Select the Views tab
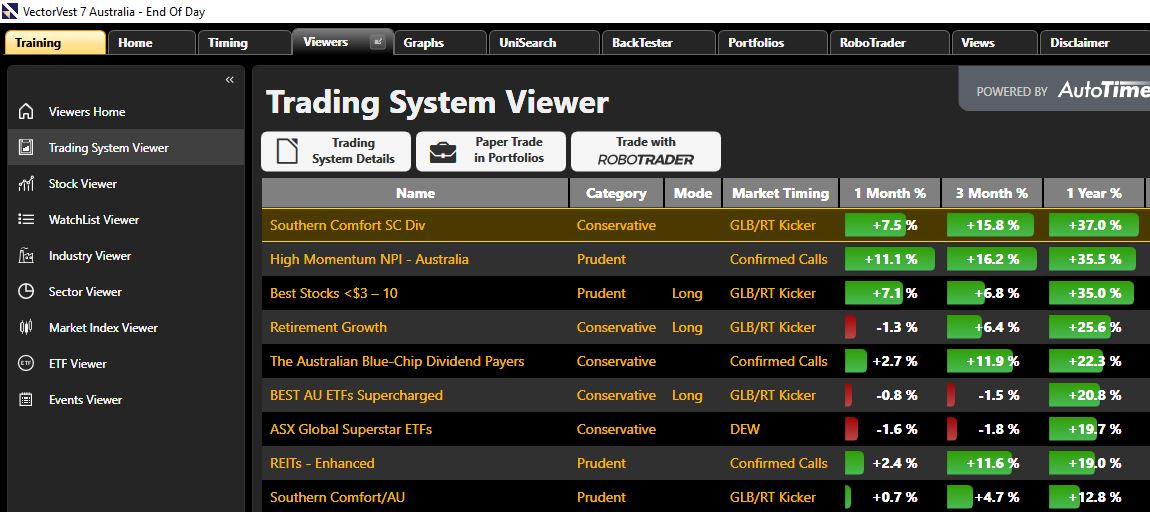1150x512 pixels. tap(994, 43)
